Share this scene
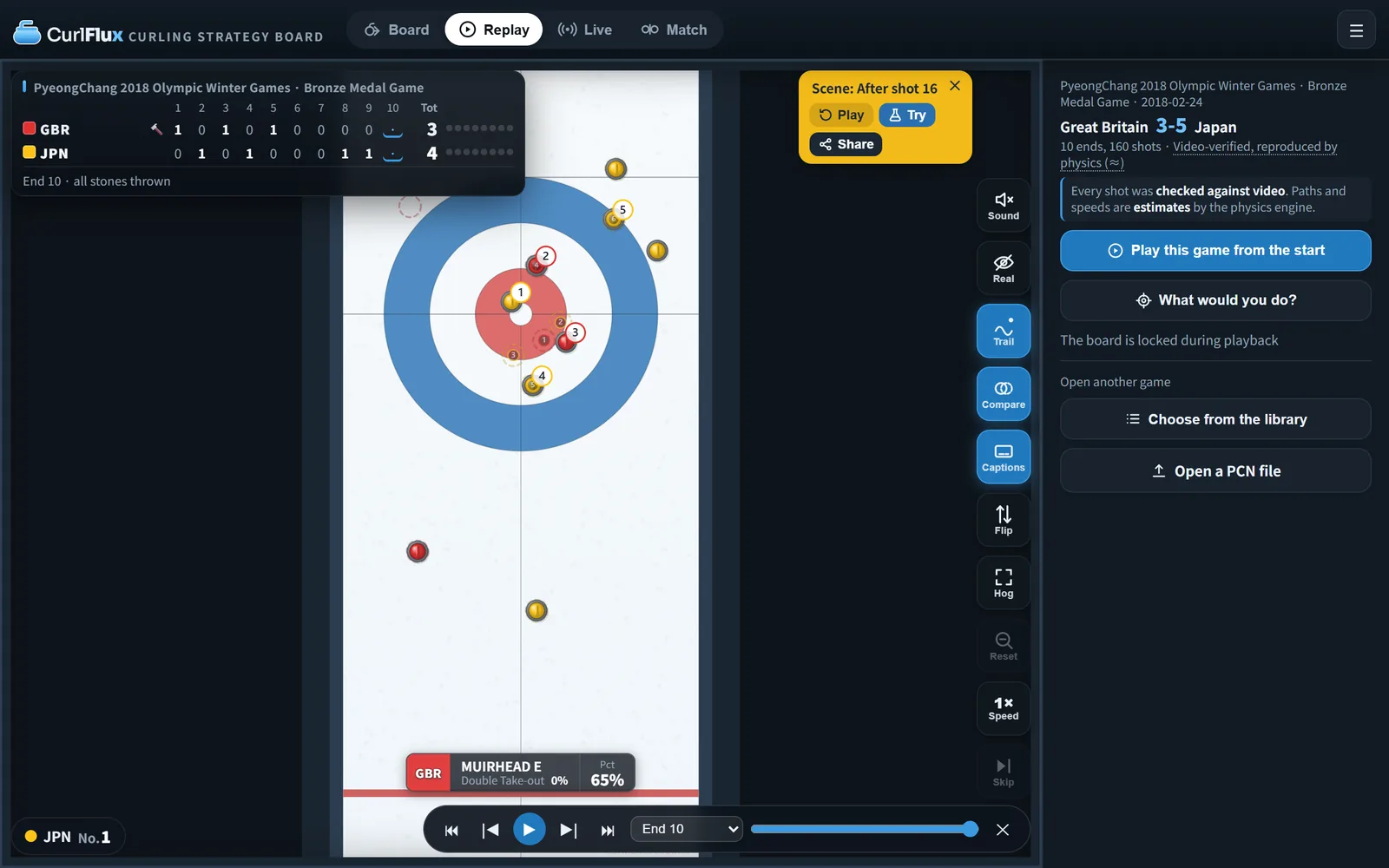Screen dimensions: 1389x868 [x=846, y=144]
